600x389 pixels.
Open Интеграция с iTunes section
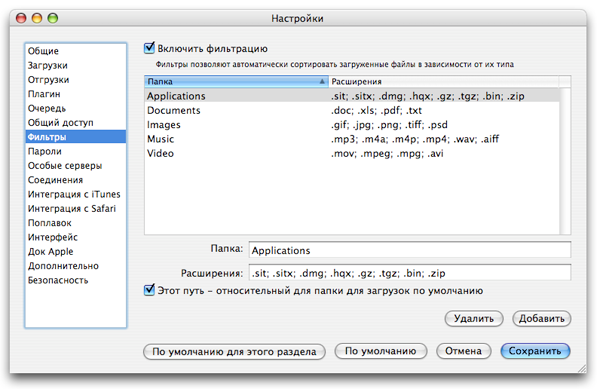75,194
